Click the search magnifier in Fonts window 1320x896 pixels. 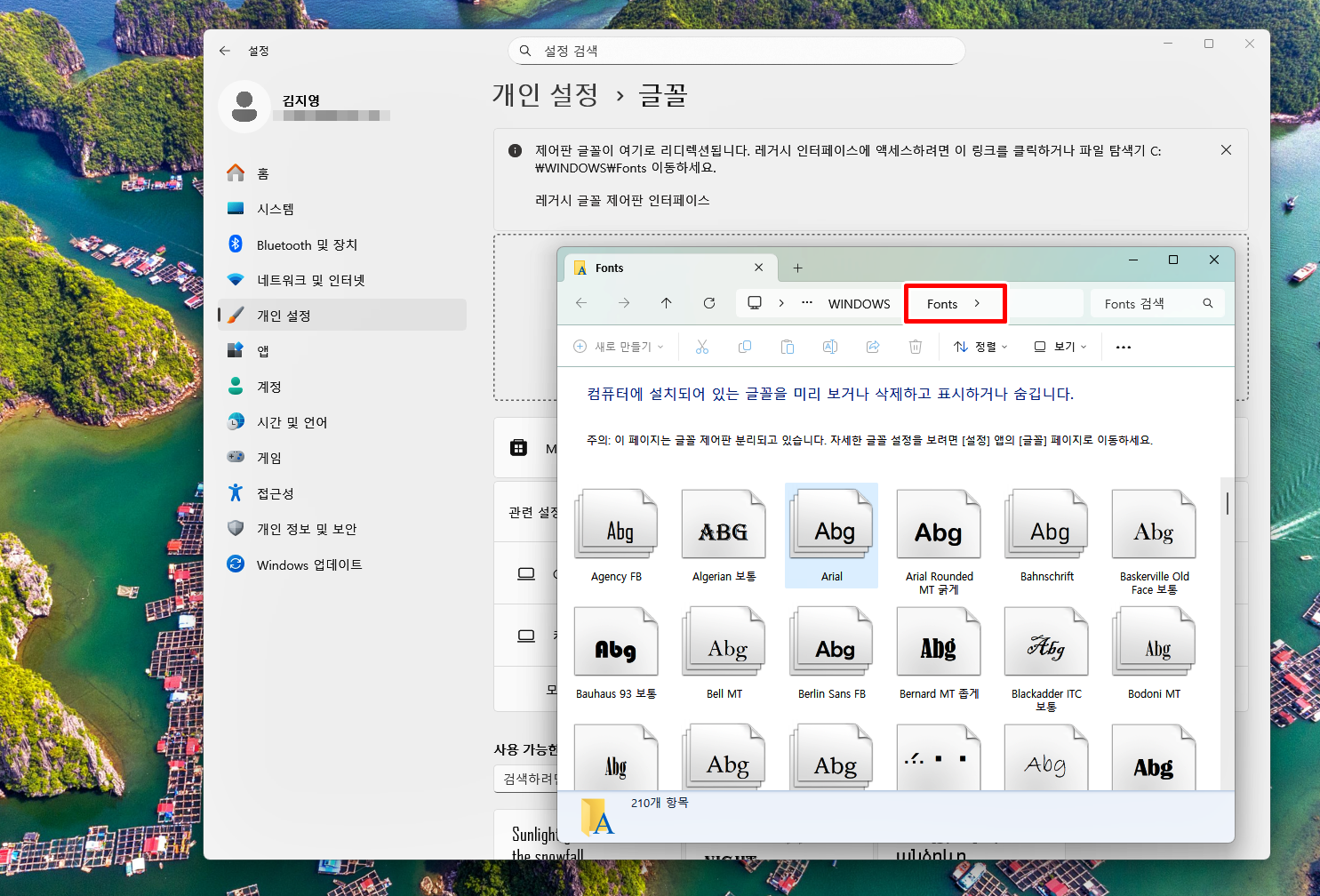[x=1208, y=303]
